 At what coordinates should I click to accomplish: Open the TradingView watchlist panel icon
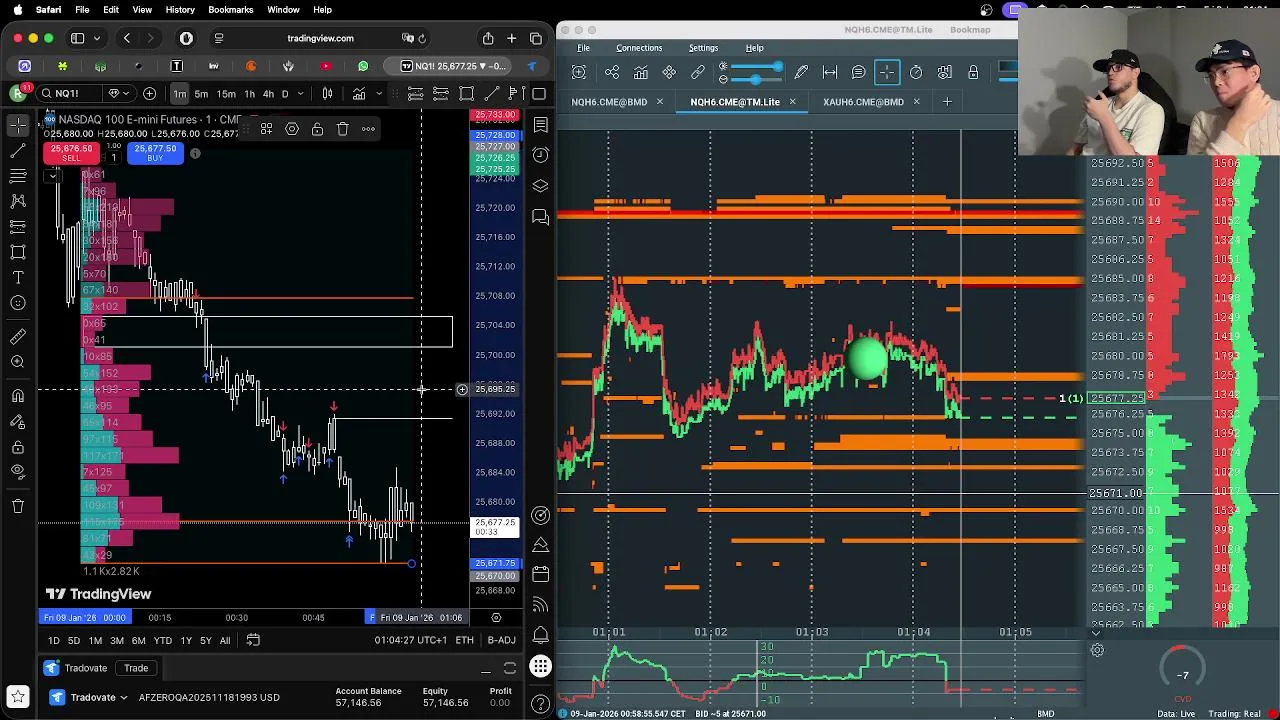(x=541, y=125)
